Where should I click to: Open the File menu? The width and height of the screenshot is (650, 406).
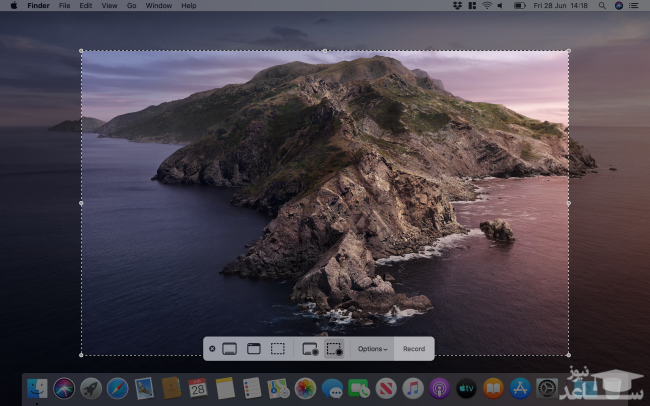click(64, 6)
